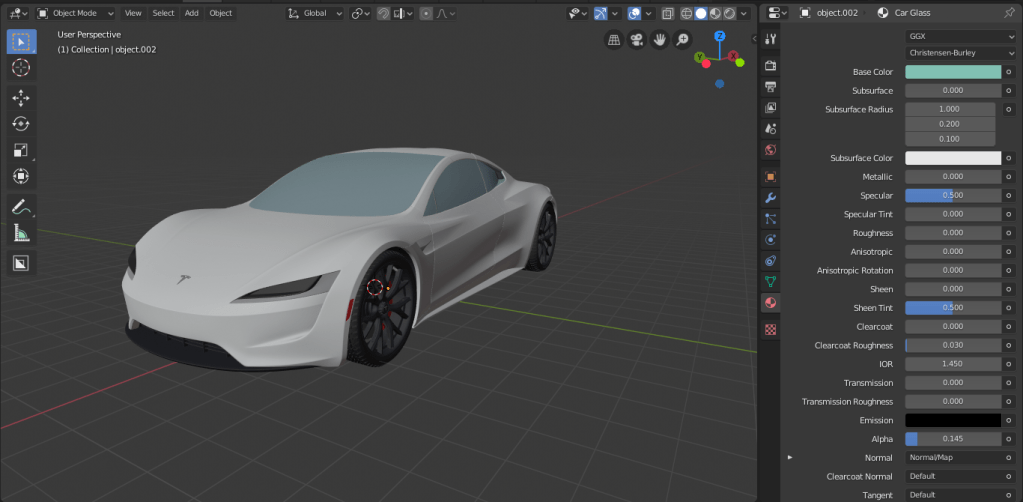The height and width of the screenshot is (502, 1023).
Task: Click the Normal Map link button
Action: pyautogui.click(x=953, y=457)
